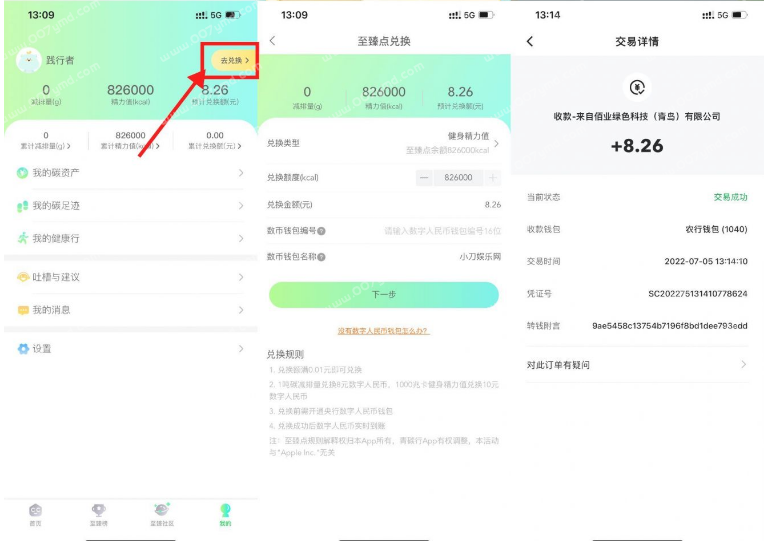767x541 pixels.
Task: Open 我的碳资产 via its icon
Action: point(22,173)
